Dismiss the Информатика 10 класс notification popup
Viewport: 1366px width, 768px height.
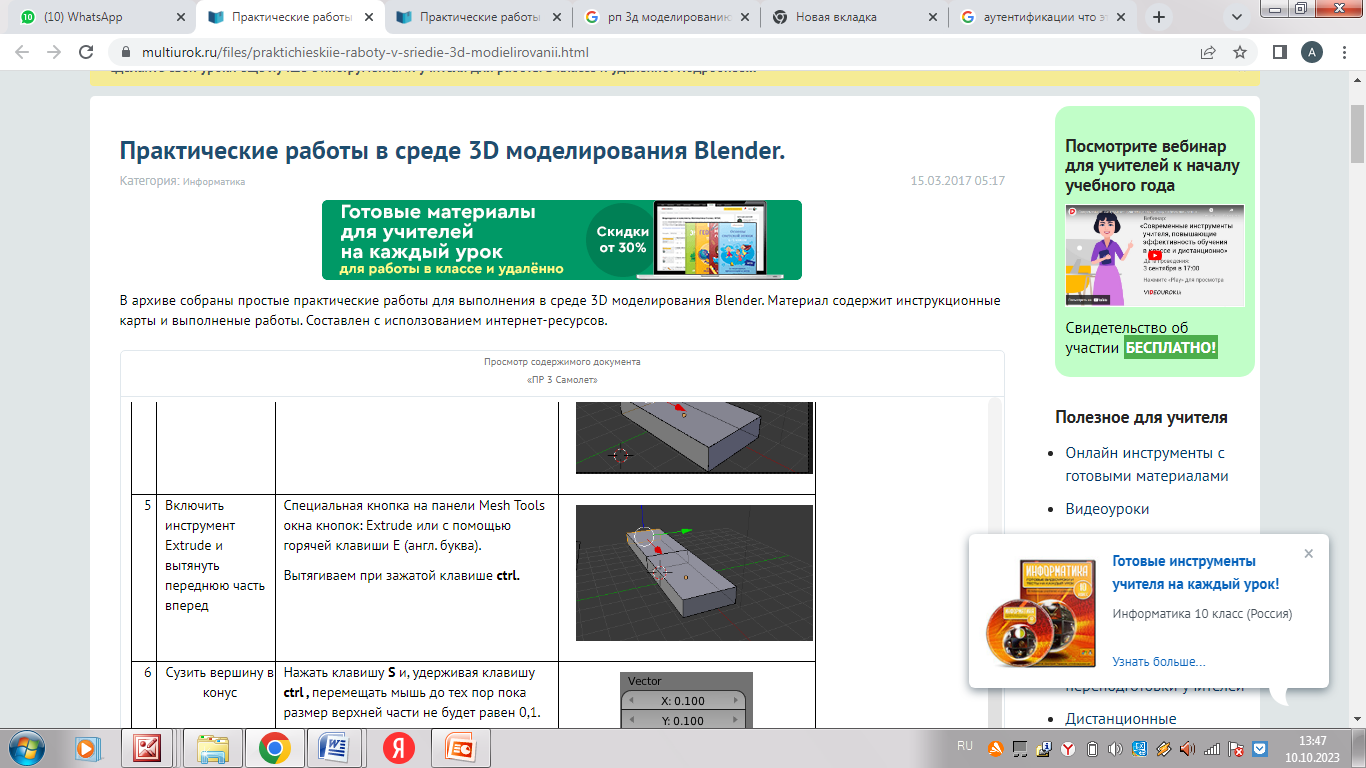[x=1309, y=554]
